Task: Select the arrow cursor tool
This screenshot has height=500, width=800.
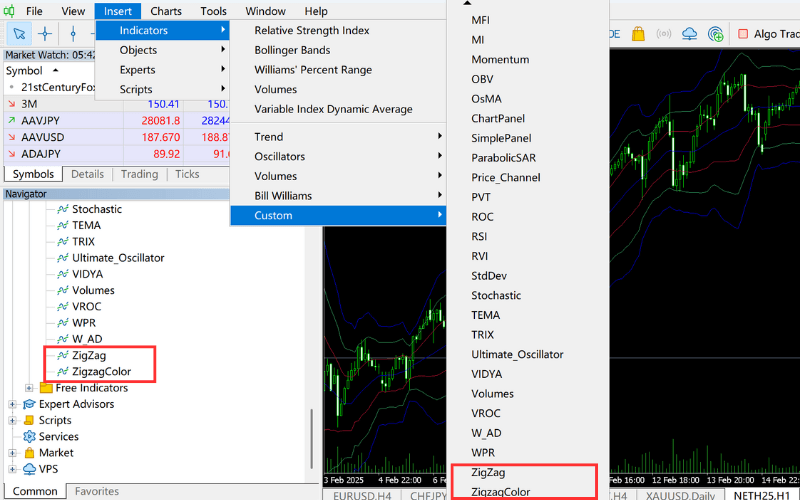Action: 19,33
